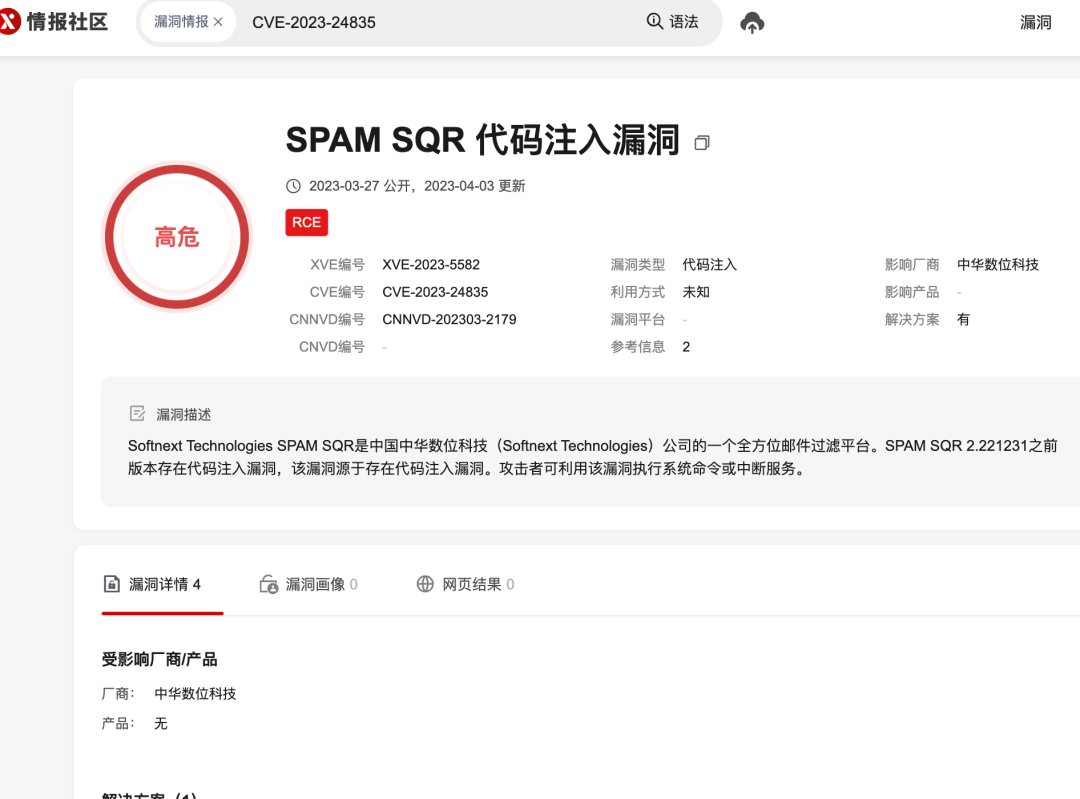Click the 漏洞描述 section heading

(x=183, y=415)
